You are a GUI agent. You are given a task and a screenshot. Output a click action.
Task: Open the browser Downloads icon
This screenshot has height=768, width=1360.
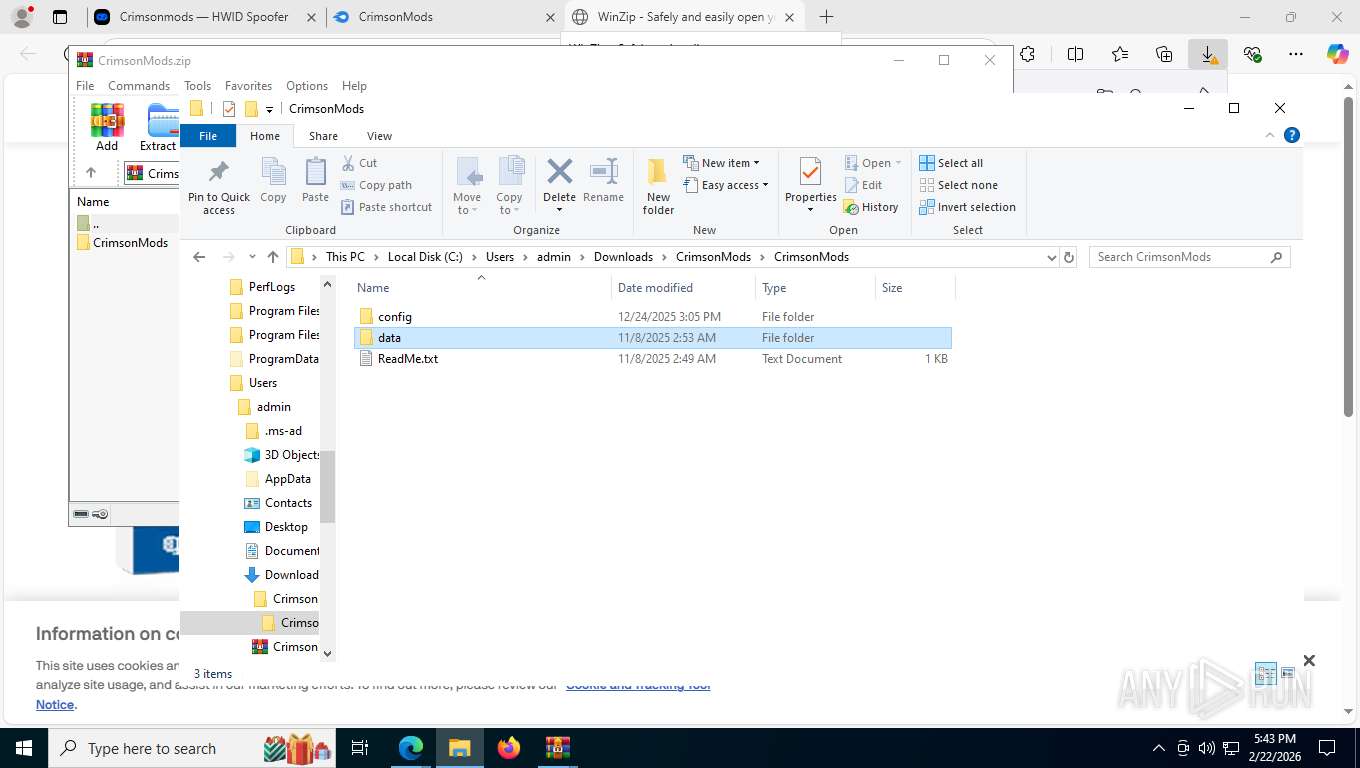(x=1208, y=55)
